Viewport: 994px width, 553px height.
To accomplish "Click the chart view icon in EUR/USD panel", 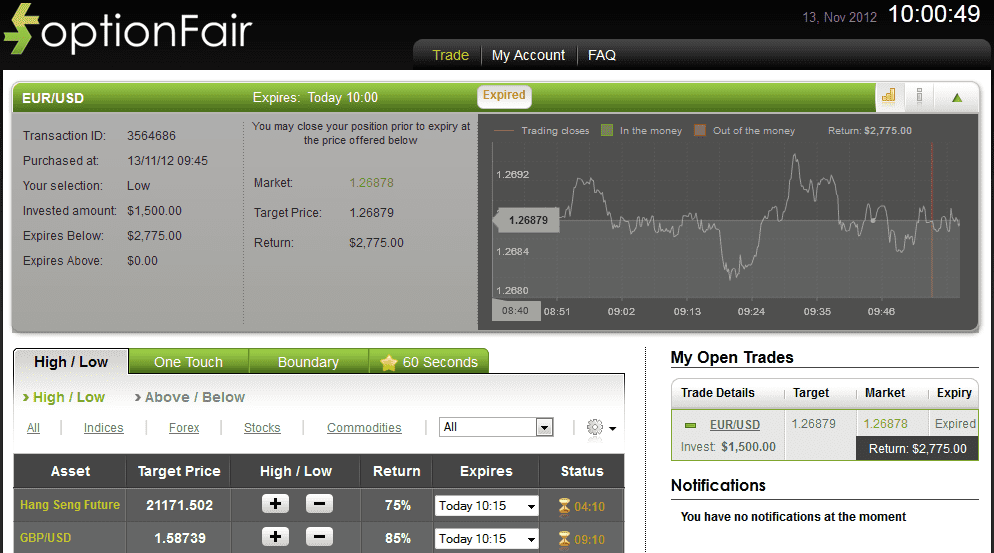I will pyautogui.click(x=888, y=97).
